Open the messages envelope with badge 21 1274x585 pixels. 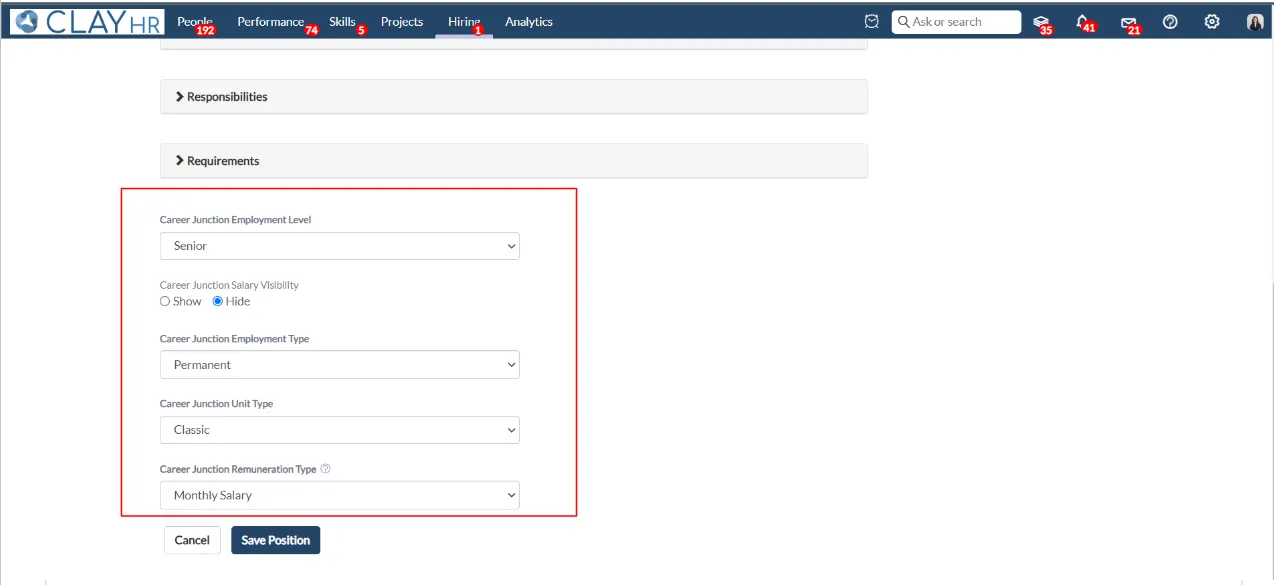point(1129,23)
